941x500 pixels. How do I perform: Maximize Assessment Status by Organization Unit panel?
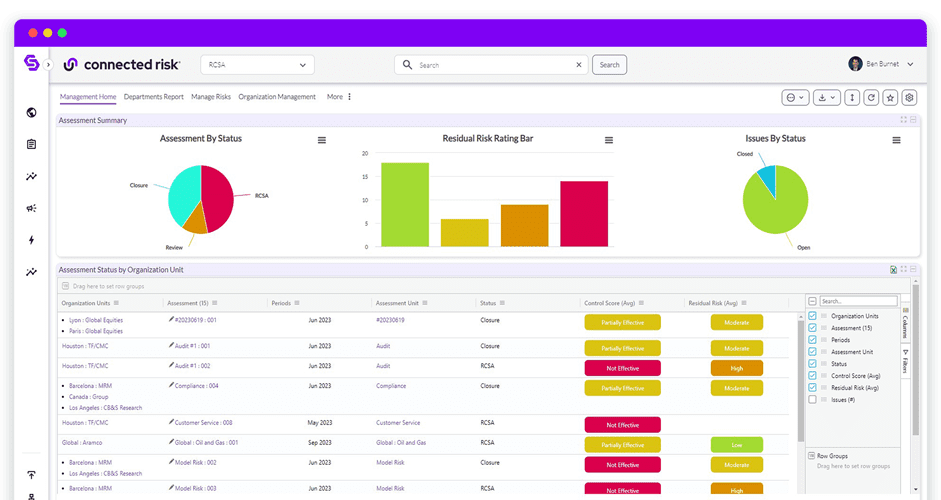903,270
